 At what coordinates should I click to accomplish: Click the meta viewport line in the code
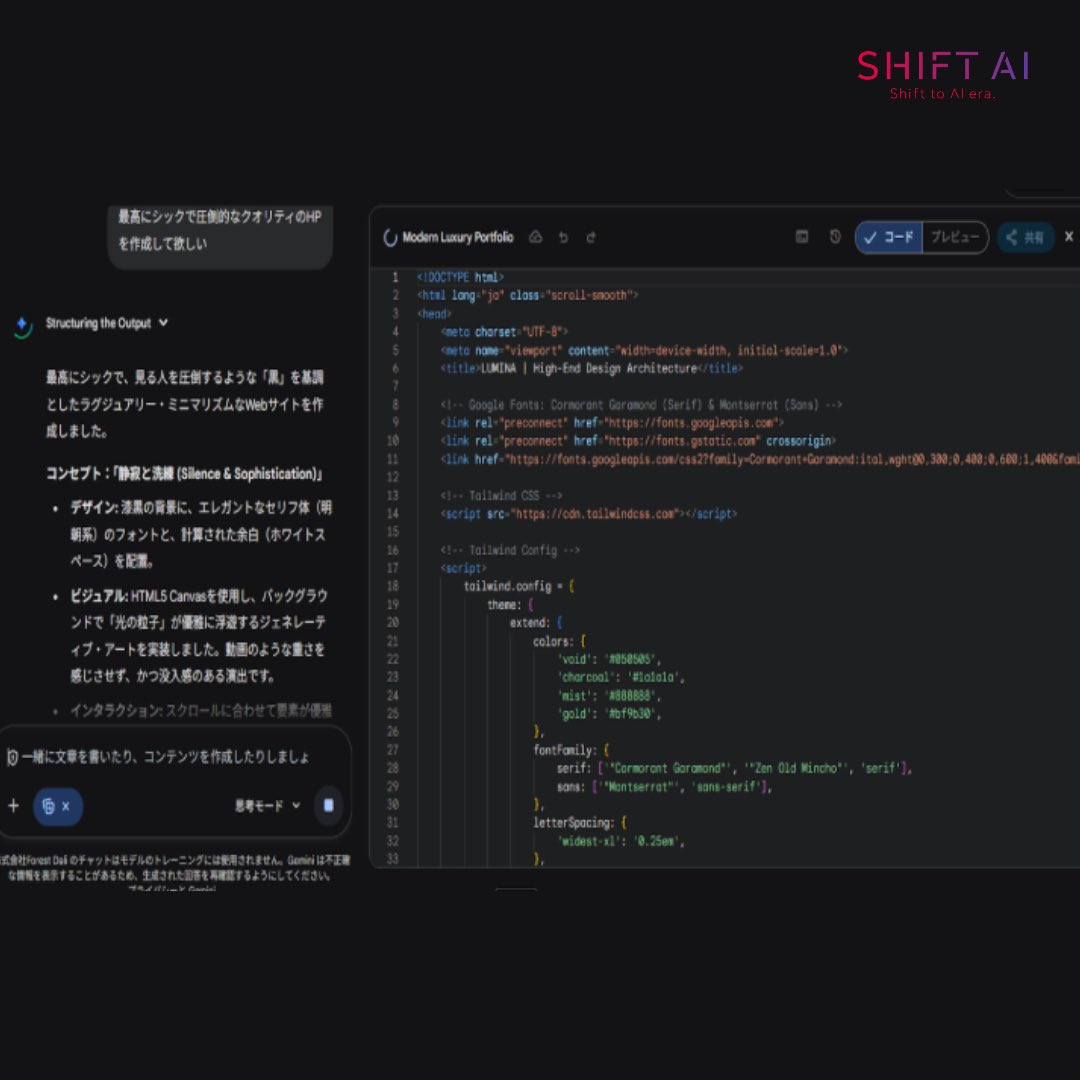click(644, 350)
